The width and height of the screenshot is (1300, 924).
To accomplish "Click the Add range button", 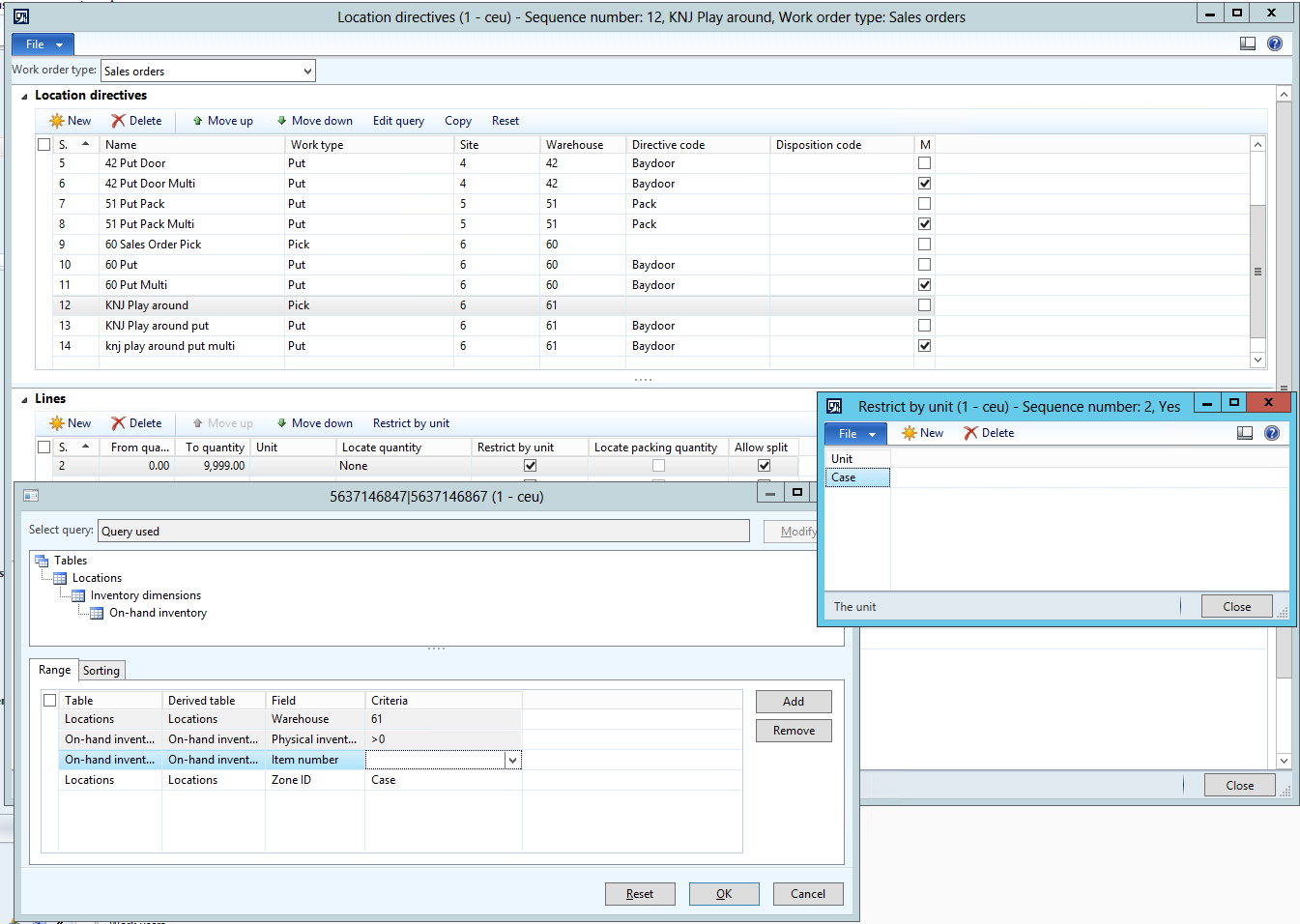I will click(794, 702).
